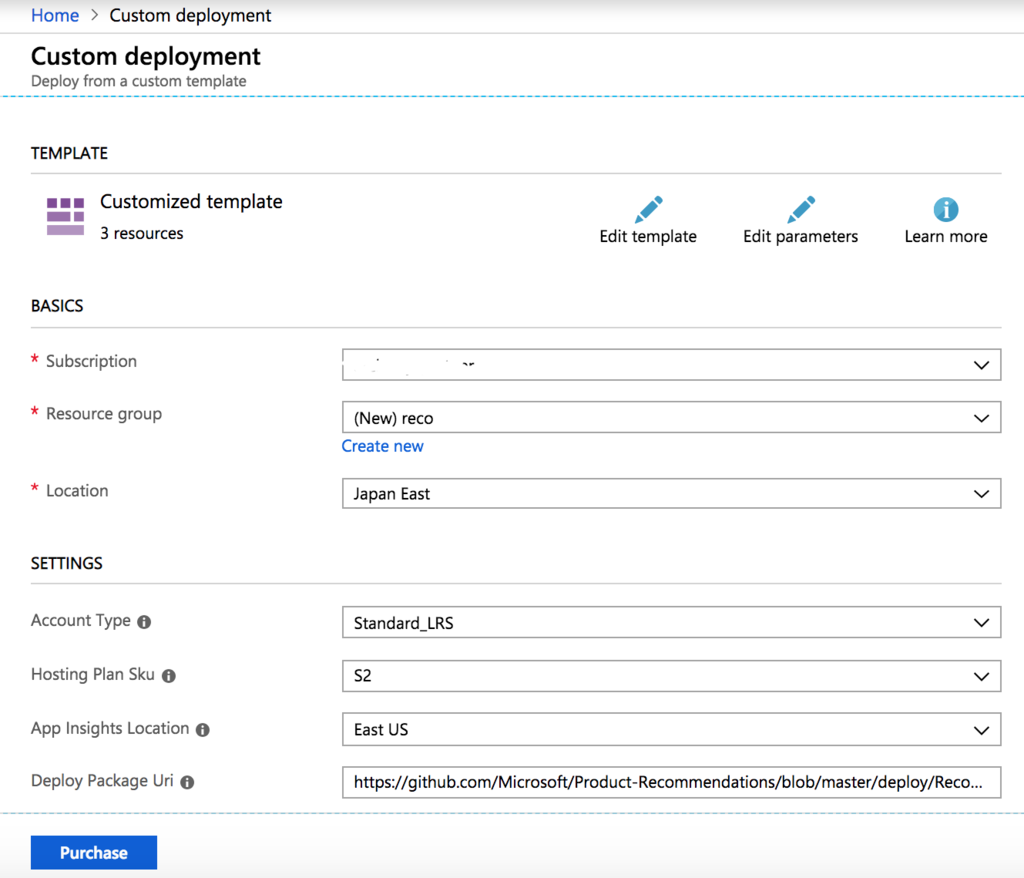The width and height of the screenshot is (1024, 878).
Task: Click the Purchase button
Action: point(94,853)
